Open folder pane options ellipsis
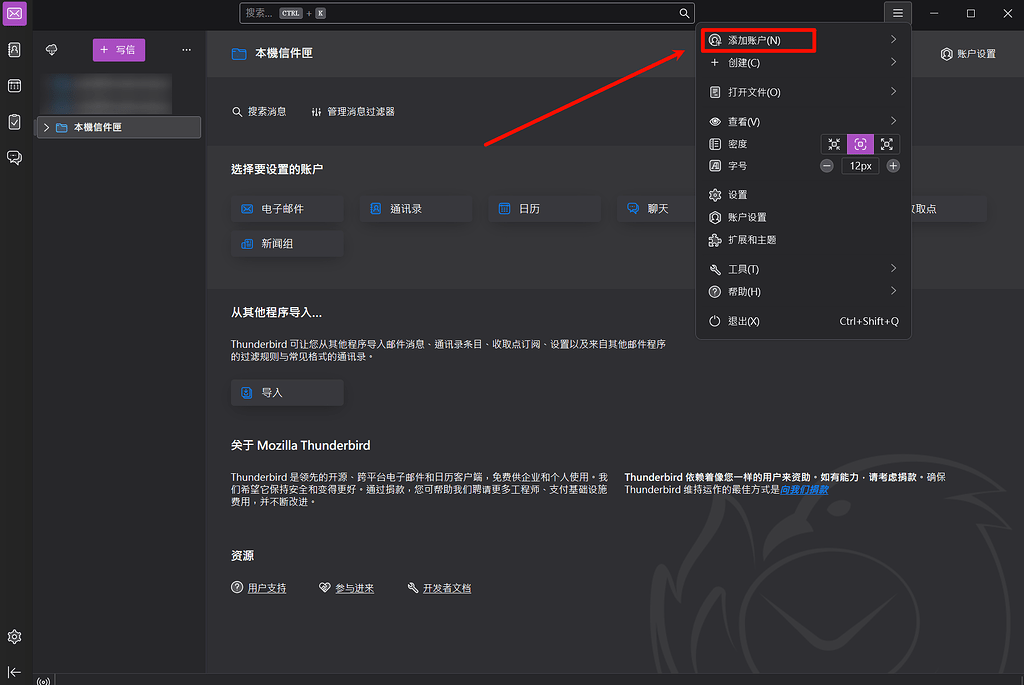1024x685 pixels. click(x=186, y=50)
